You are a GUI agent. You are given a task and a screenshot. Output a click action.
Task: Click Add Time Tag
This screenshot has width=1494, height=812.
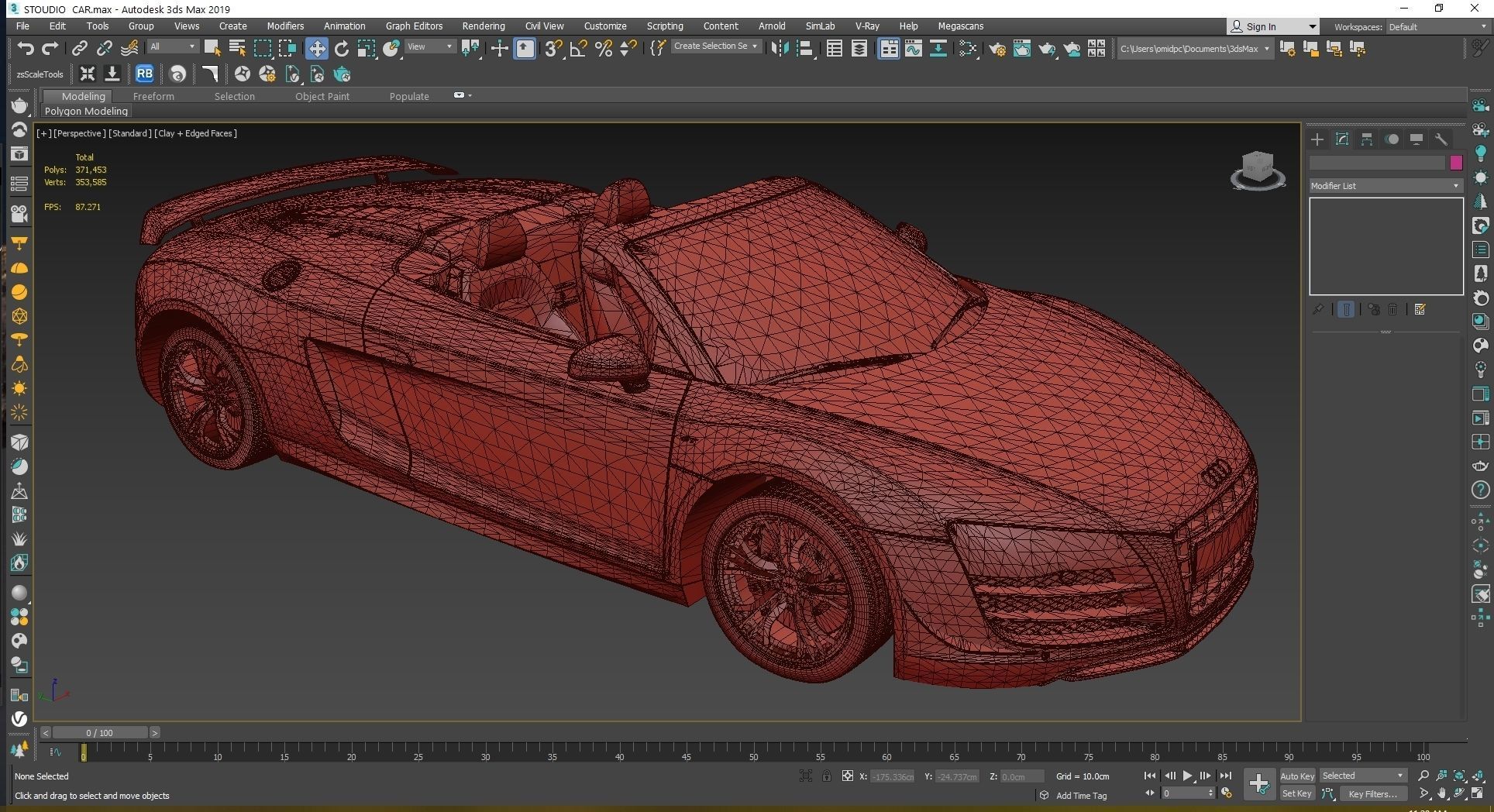click(1081, 796)
